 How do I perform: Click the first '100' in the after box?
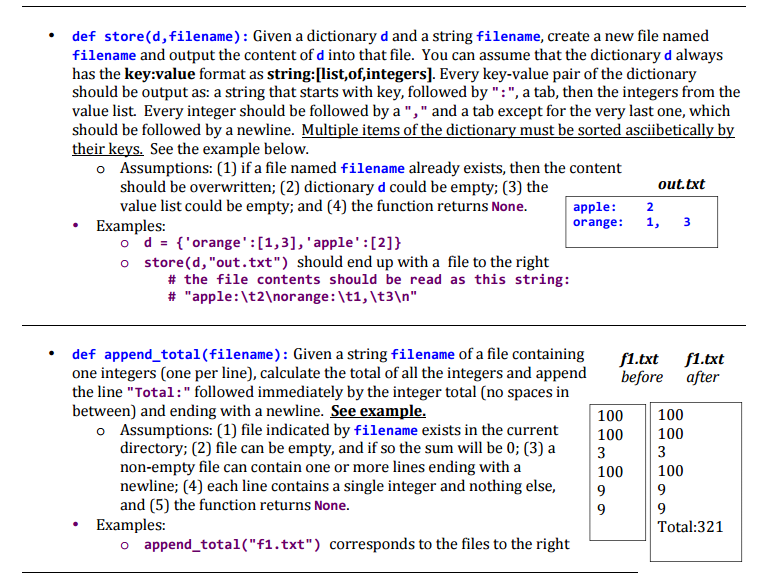tap(670, 415)
